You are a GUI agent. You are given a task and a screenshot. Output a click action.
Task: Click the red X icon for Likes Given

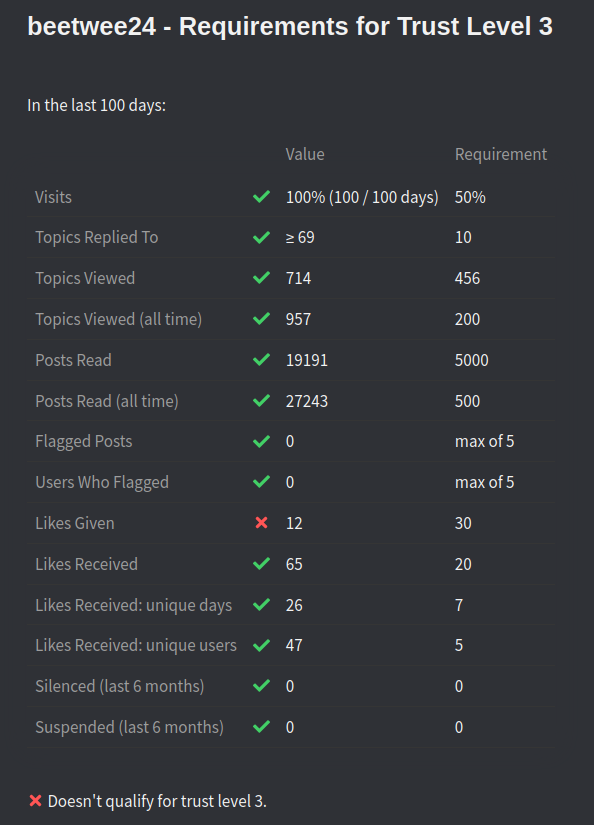[261, 522]
